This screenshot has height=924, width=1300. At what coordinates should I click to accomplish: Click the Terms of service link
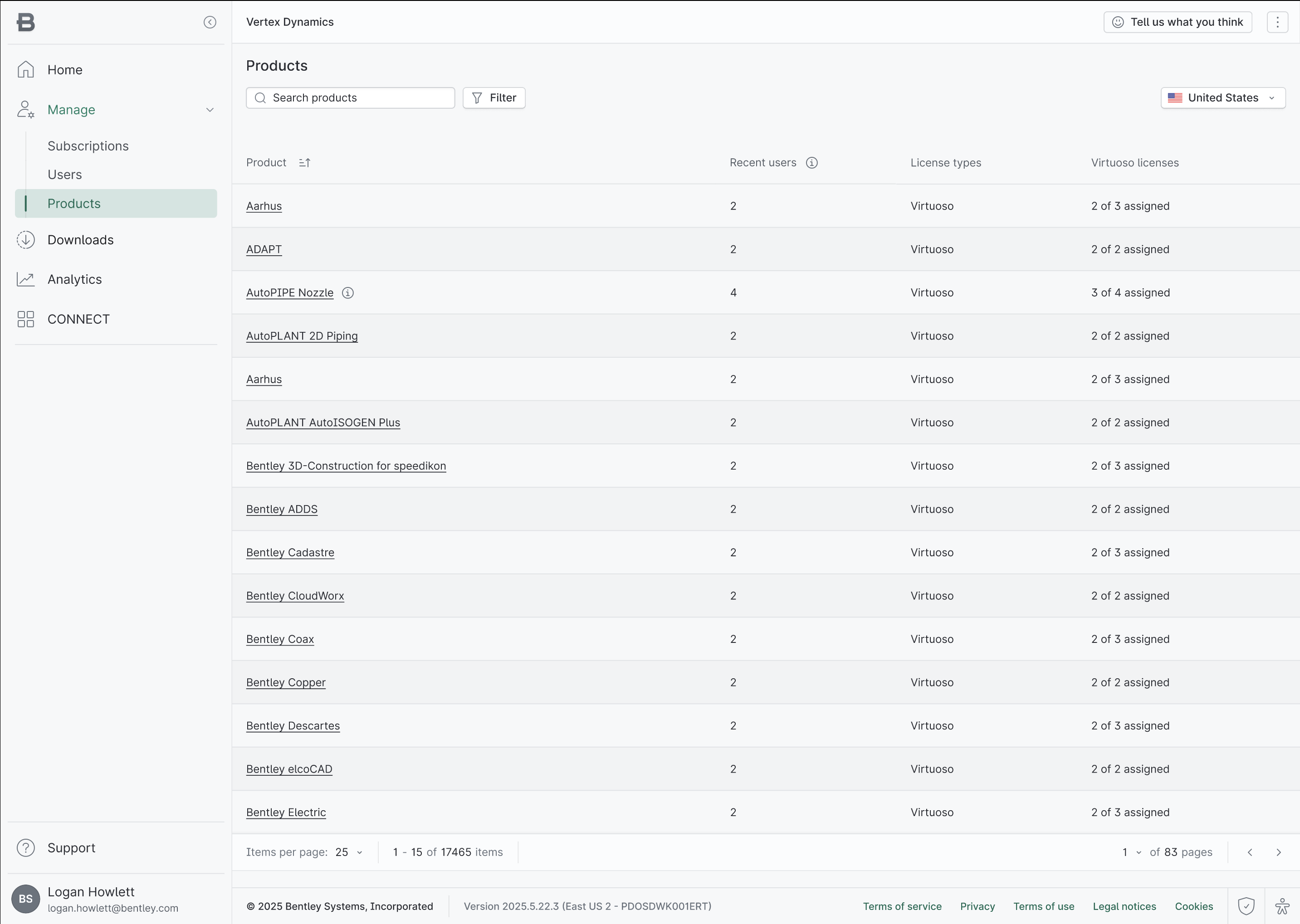coord(902,906)
